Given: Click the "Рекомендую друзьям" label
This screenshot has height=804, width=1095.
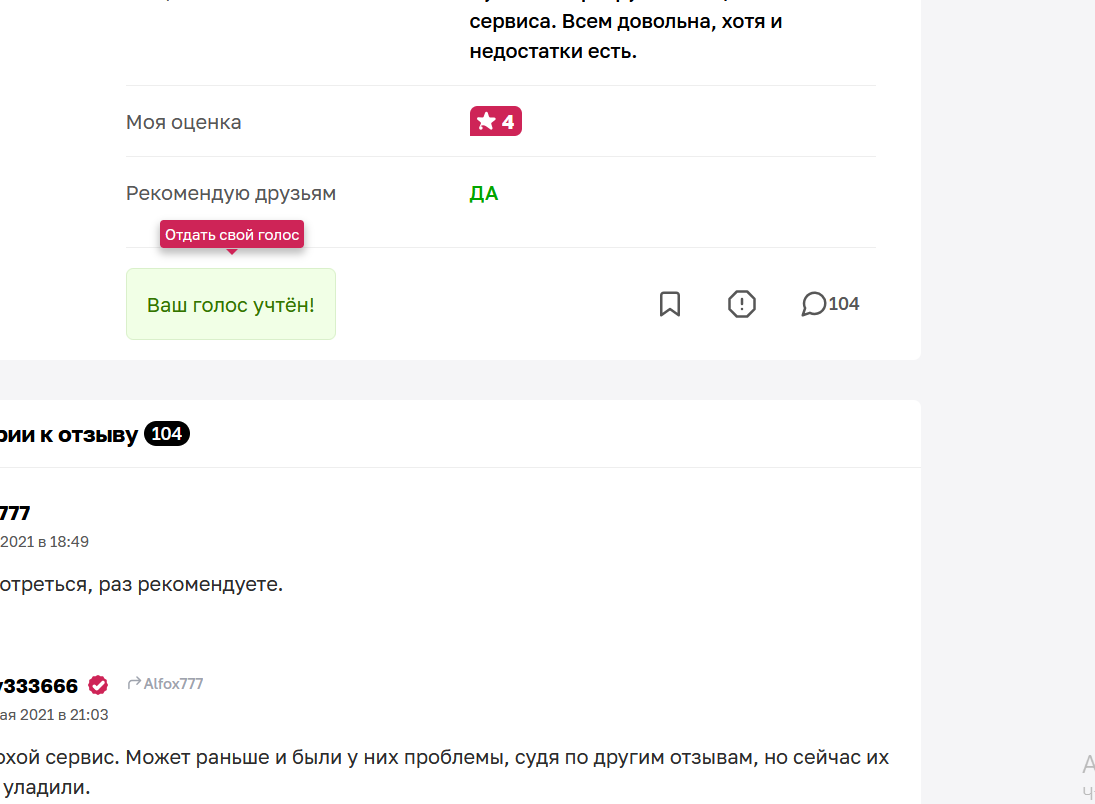Looking at the screenshot, I should pyautogui.click(x=231, y=193).
